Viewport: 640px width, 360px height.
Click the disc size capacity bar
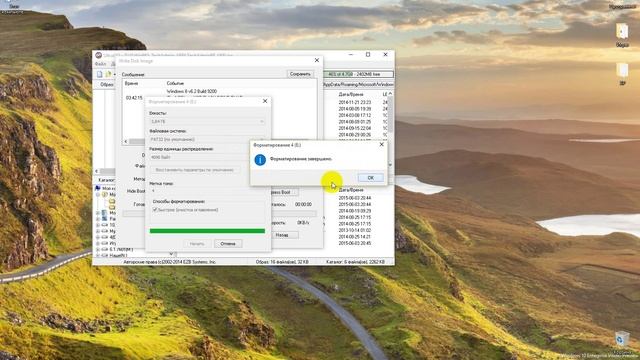[x=358, y=74]
